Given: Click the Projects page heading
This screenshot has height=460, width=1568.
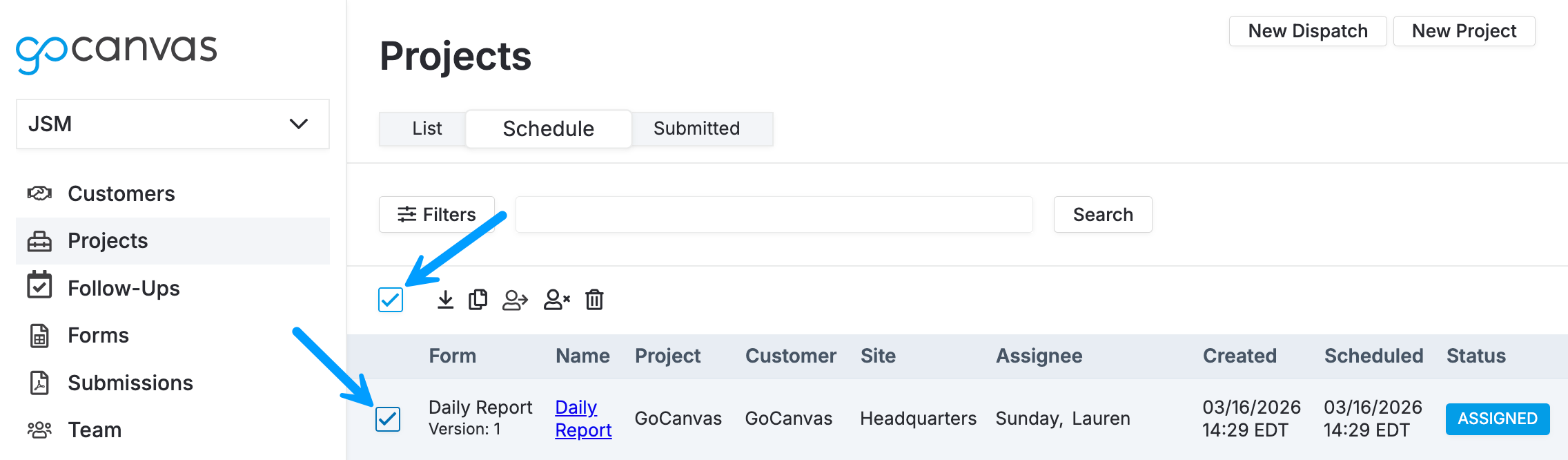Looking at the screenshot, I should [x=455, y=57].
